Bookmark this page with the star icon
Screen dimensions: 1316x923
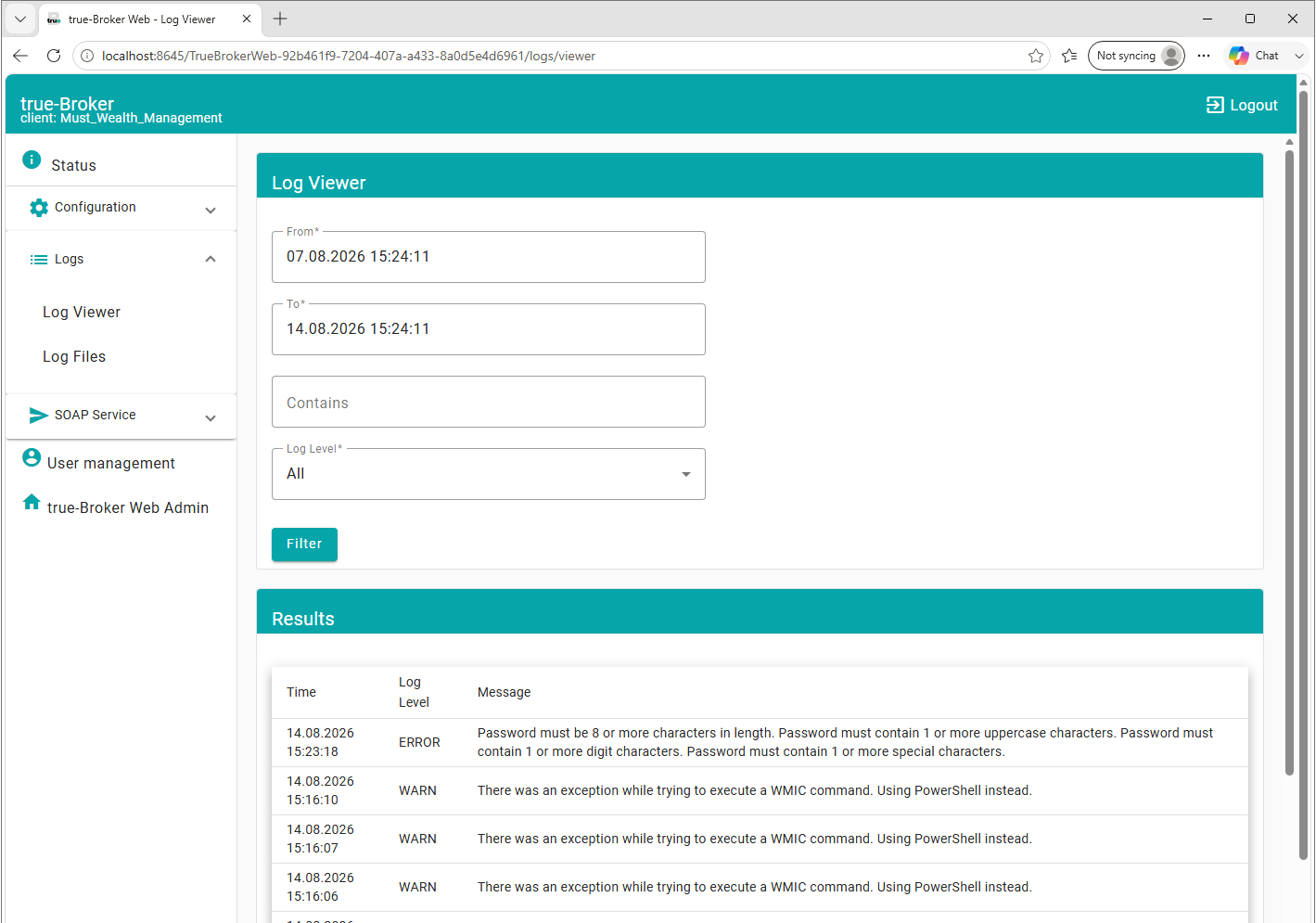[1036, 56]
